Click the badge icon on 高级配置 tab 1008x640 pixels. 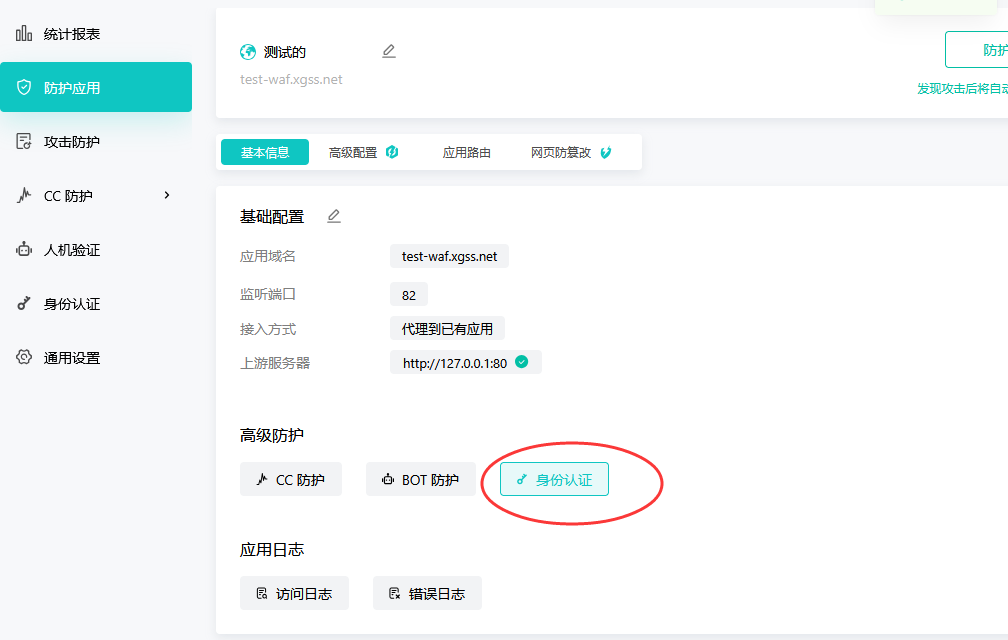[x=392, y=152]
